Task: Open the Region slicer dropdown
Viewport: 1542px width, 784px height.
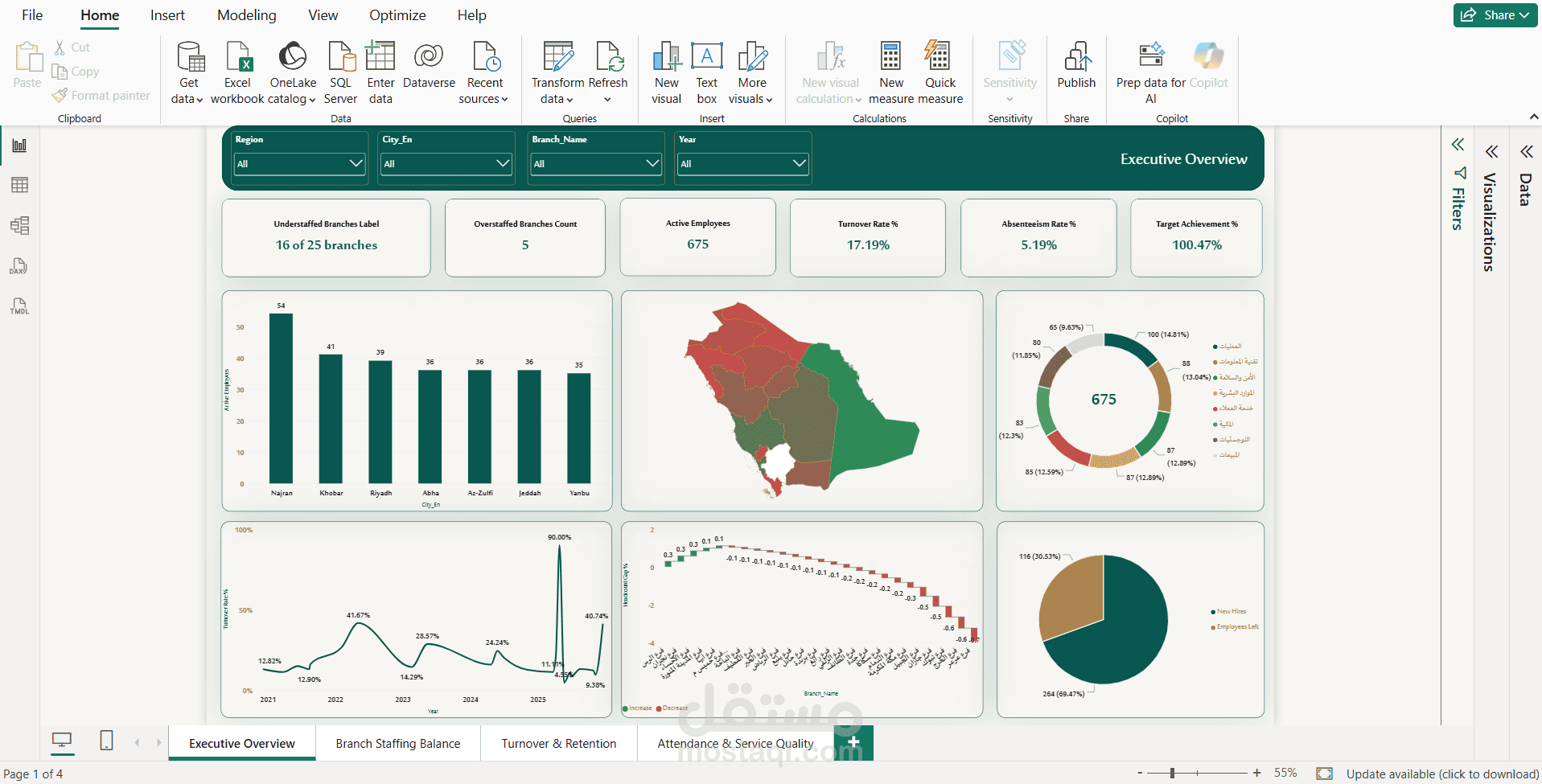Action: pyautogui.click(x=299, y=163)
